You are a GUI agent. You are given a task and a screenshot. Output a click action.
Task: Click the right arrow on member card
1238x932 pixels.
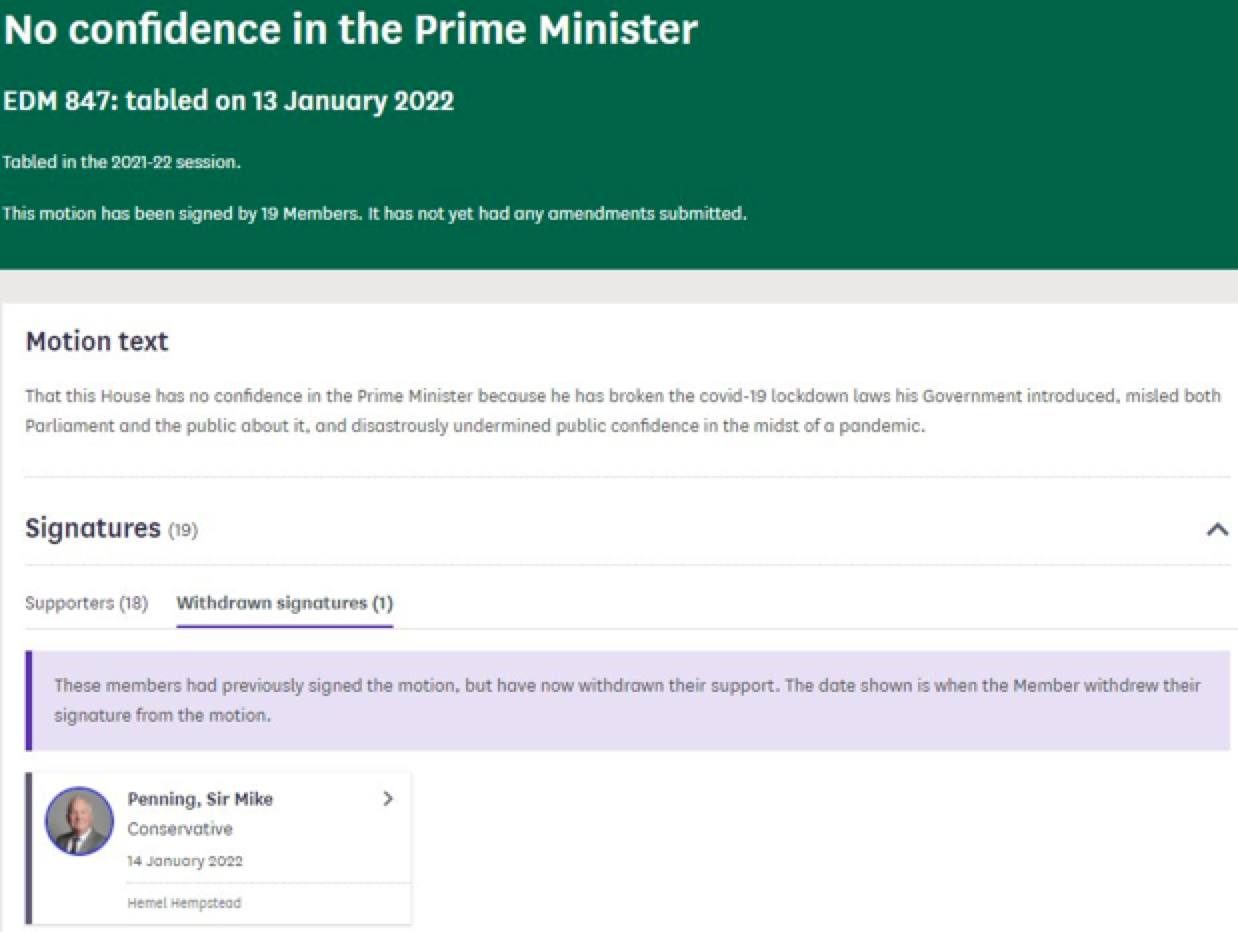tap(388, 799)
